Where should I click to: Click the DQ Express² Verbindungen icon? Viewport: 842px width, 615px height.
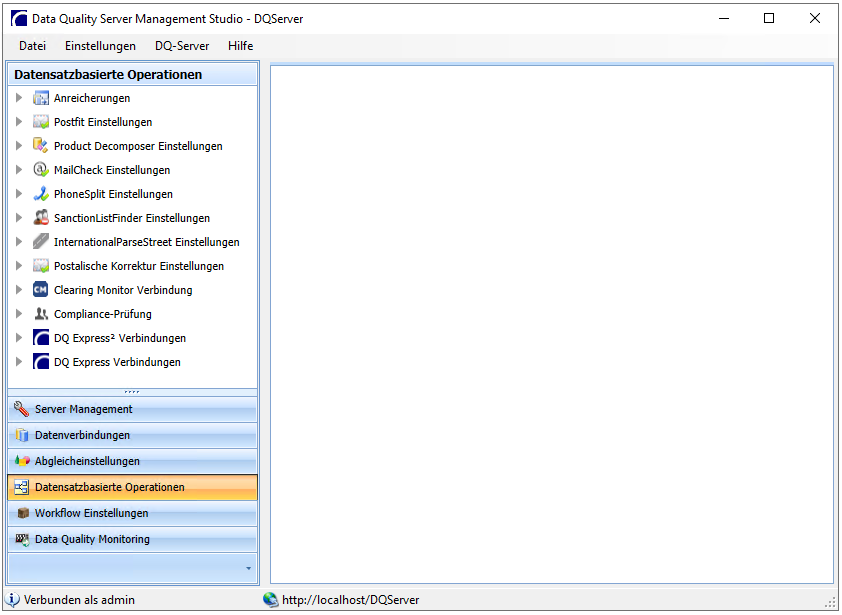click(x=41, y=338)
